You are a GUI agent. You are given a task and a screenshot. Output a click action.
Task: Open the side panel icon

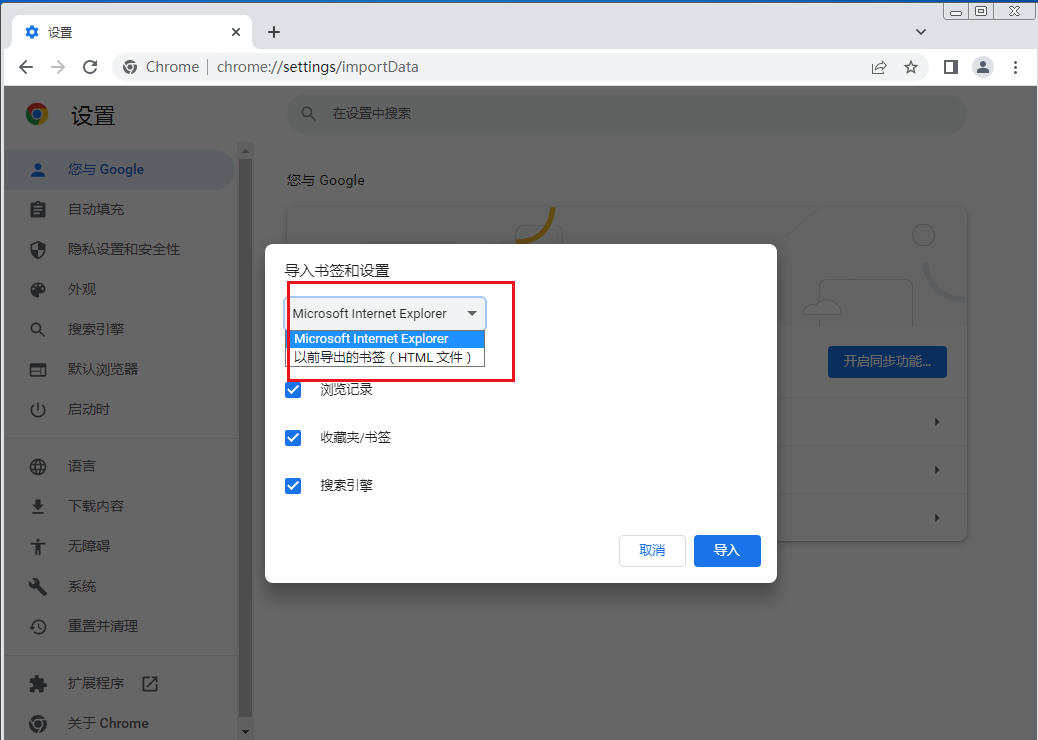(x=951, y=67)
